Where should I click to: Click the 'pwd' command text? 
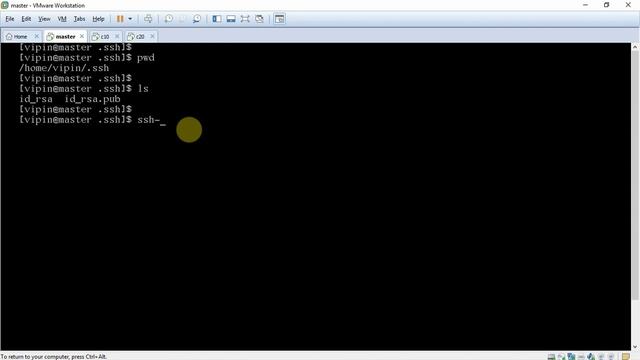coord(146,58)
